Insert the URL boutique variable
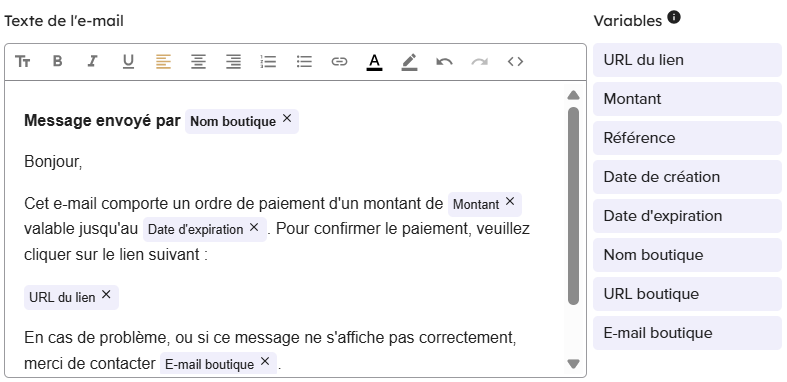787x382 pixels. click(687, 294)
